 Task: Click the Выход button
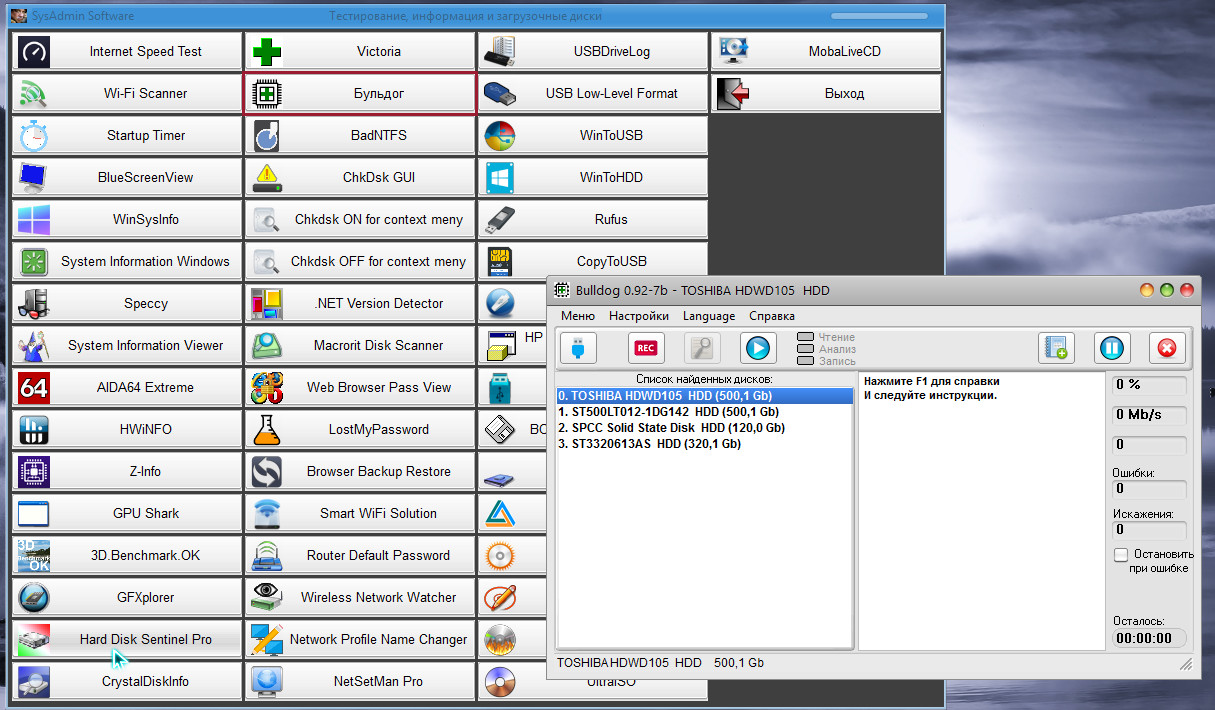[x=826, y=93]
